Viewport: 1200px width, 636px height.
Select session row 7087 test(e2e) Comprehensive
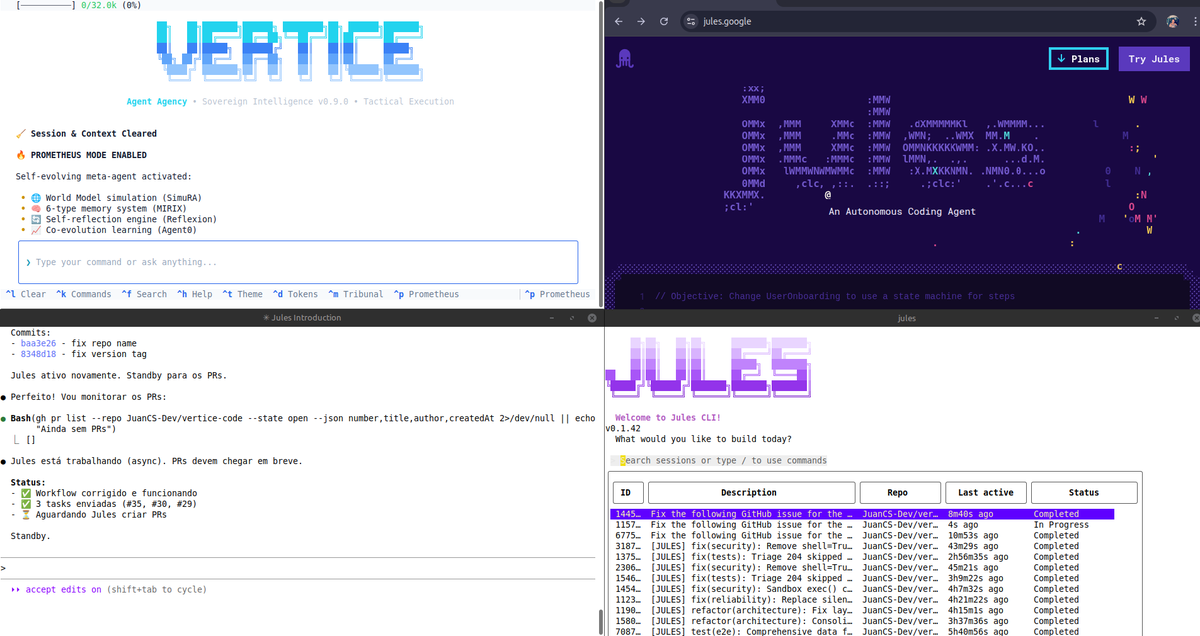863,632
